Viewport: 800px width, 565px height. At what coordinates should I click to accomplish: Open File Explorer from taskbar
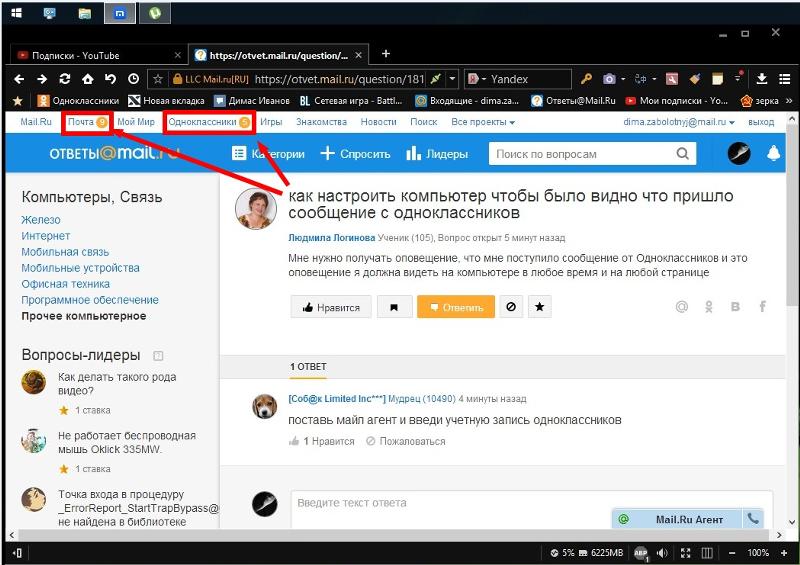pos(85,13)
